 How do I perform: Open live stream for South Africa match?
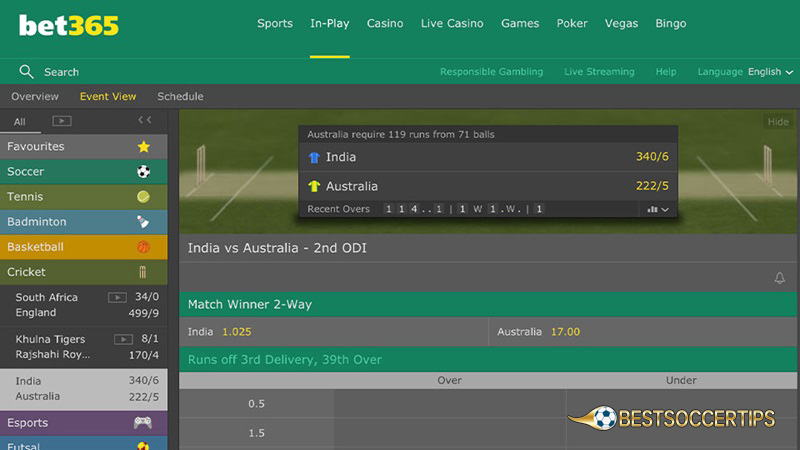point(117,297)
